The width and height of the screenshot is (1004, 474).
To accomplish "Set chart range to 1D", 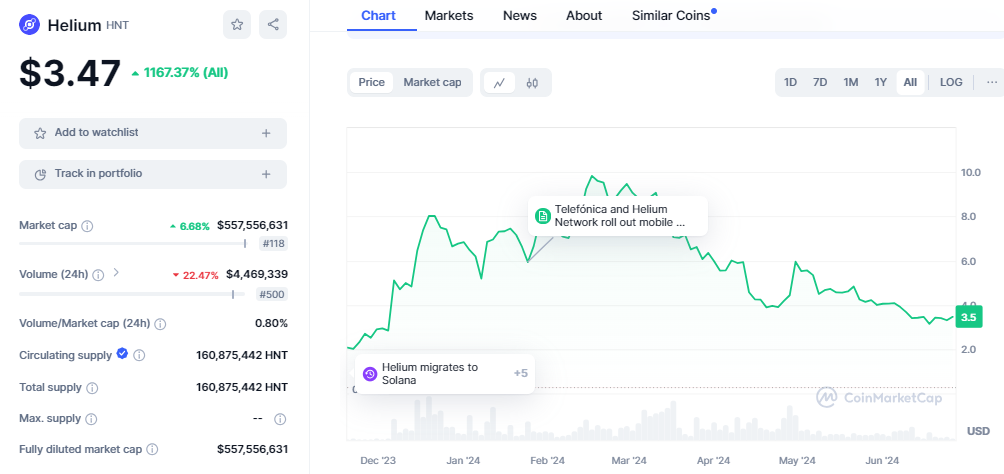I will pyautogui.click(x=791, y=82).
